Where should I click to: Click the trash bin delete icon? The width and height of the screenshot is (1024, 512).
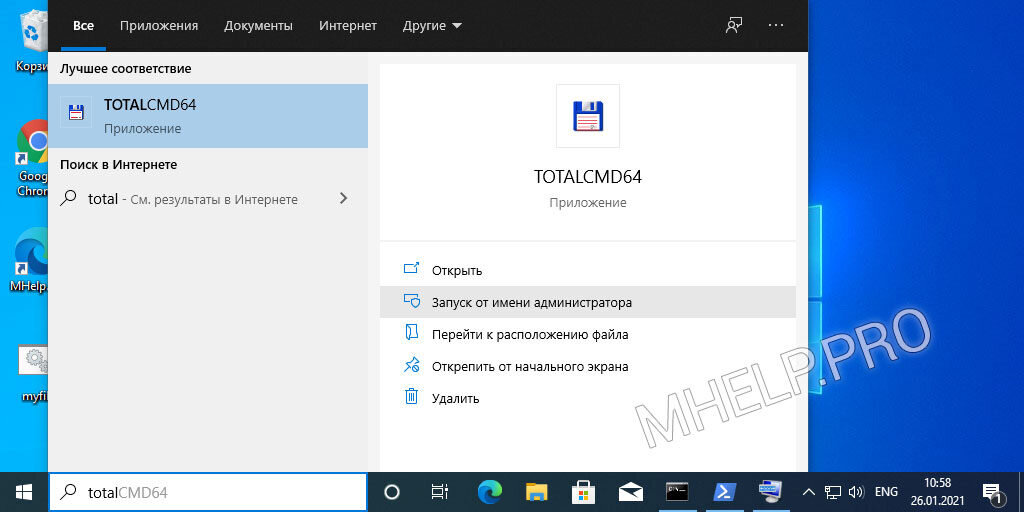(x=411, y=396)
